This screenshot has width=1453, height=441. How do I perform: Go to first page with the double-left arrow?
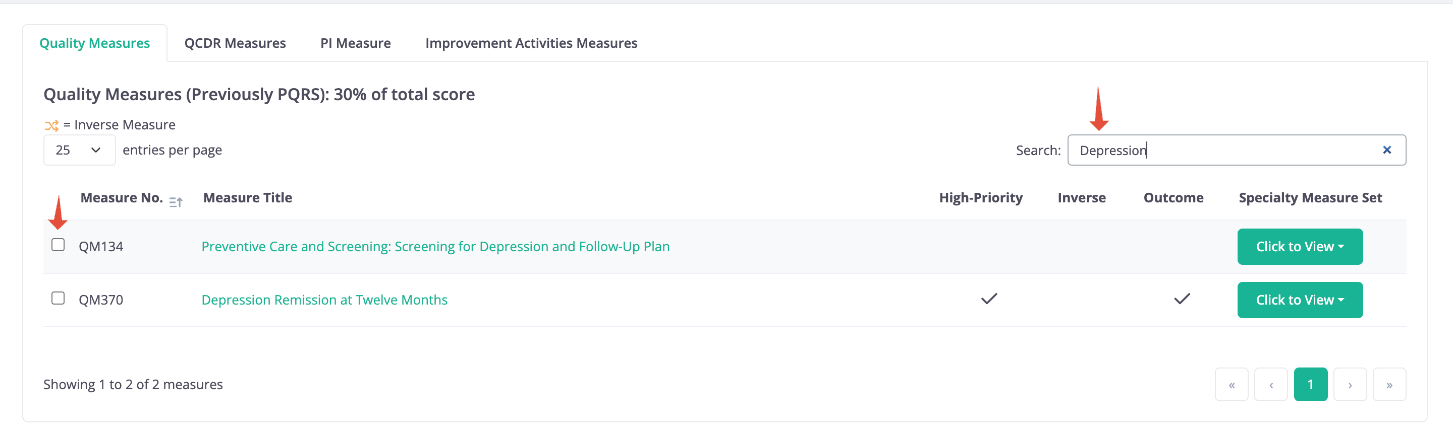tap(1231, 384)
